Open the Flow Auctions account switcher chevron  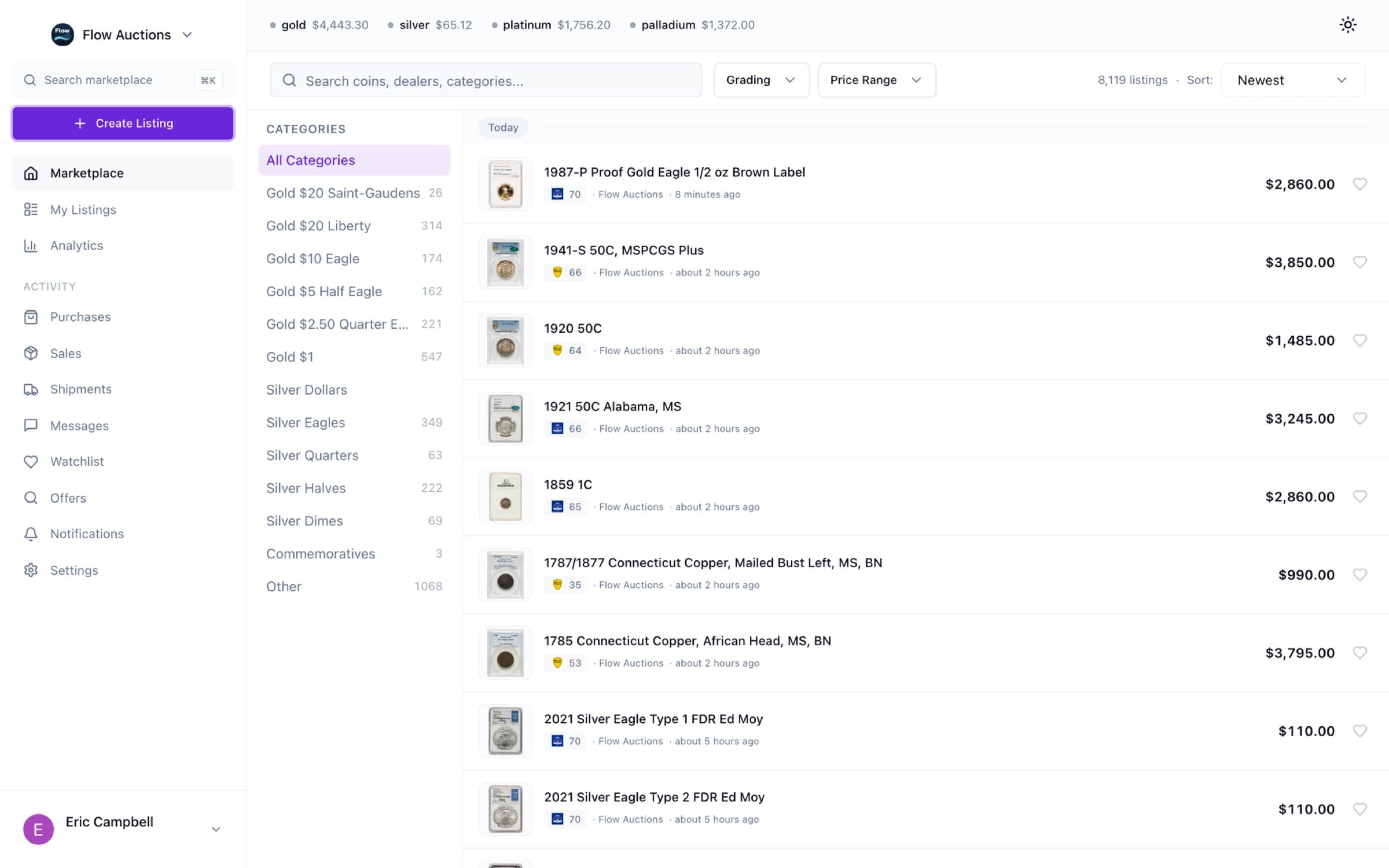(x=187, y=35)
